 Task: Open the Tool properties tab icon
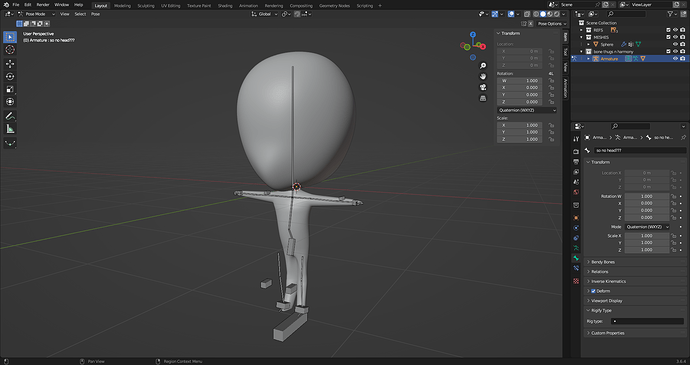pyautogui.click(x=576, y=139)
